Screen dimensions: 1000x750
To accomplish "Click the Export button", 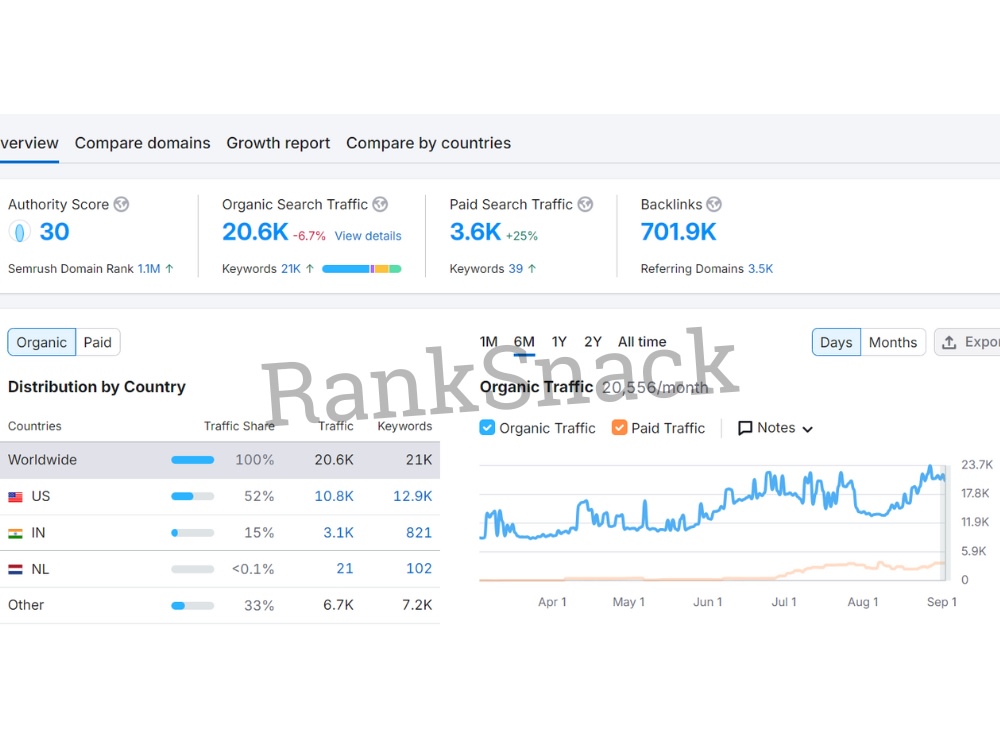I will [x=967, y=342].
